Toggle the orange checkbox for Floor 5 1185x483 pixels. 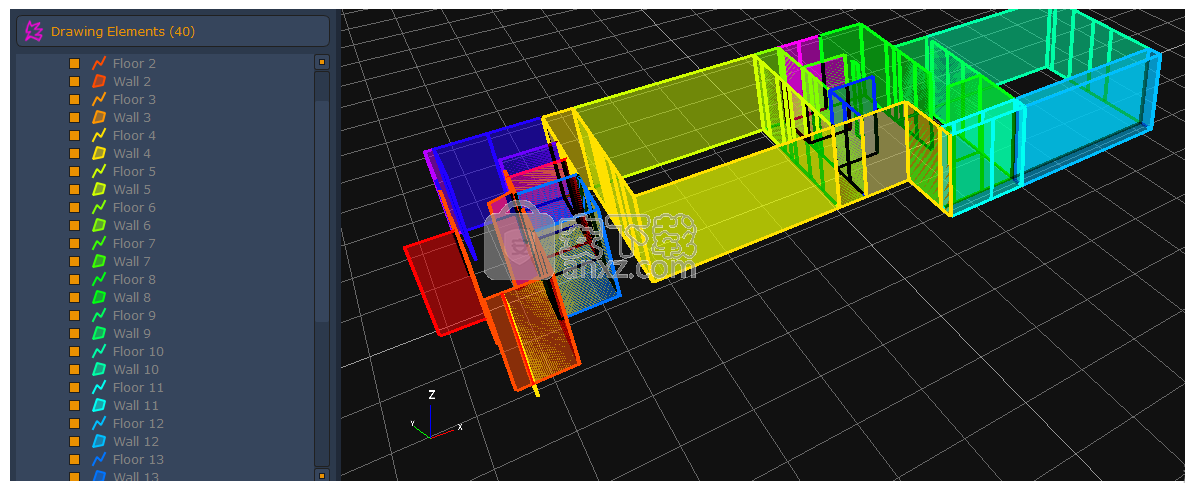coord(74,172)
